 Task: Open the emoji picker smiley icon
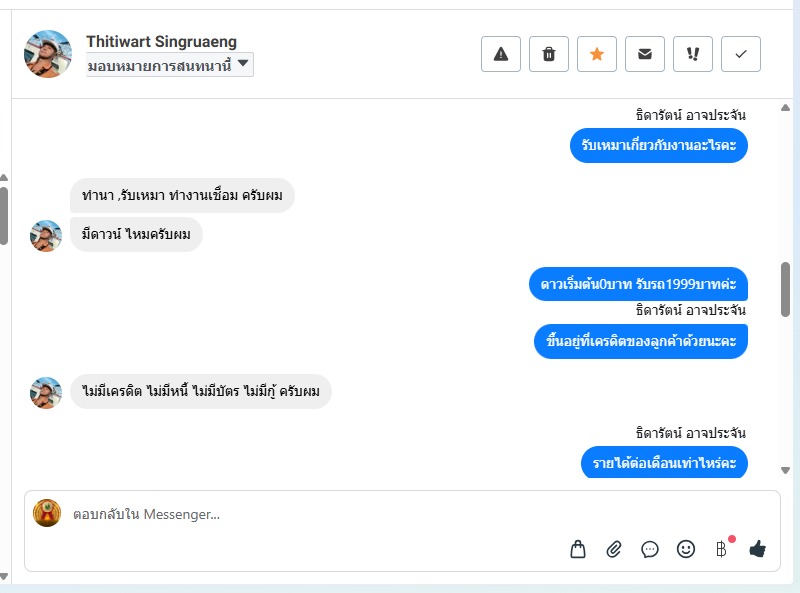click(x=686, y=548)
